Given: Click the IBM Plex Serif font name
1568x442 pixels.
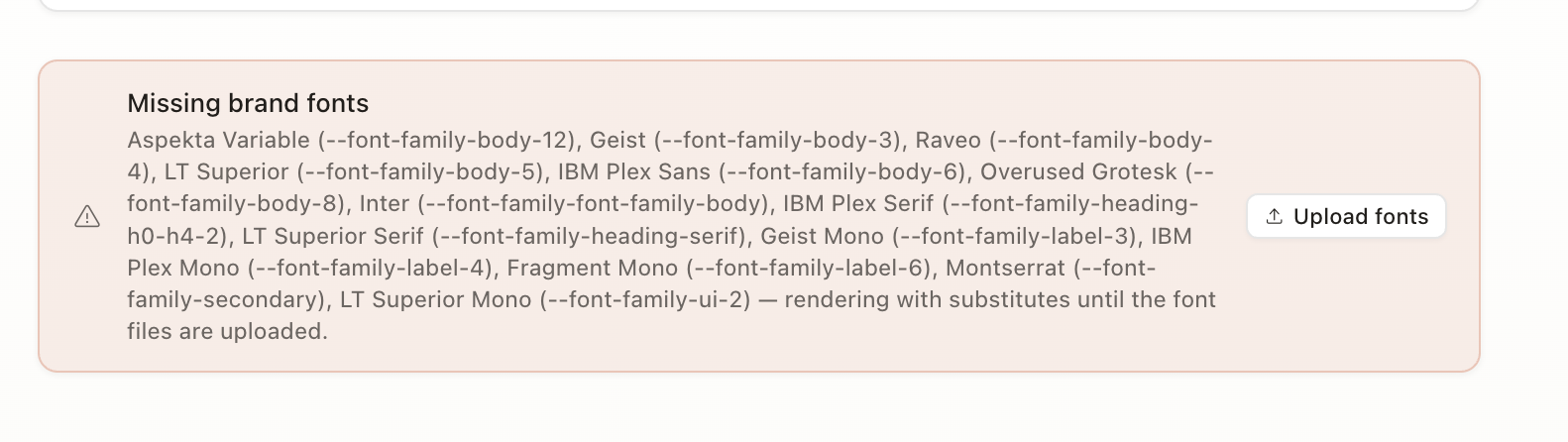Looking at the screenshot, I should (x=858, y=203).
